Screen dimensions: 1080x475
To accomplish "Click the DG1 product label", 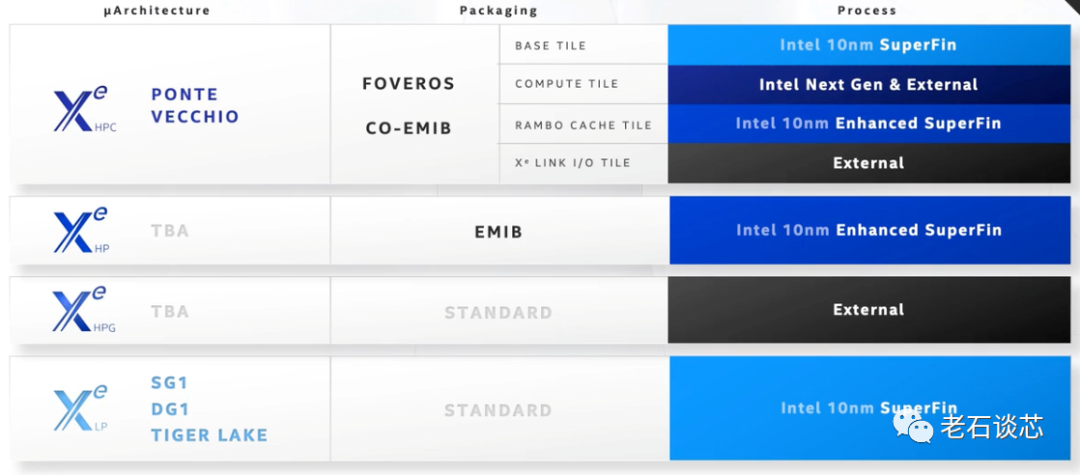I will 170,409.
